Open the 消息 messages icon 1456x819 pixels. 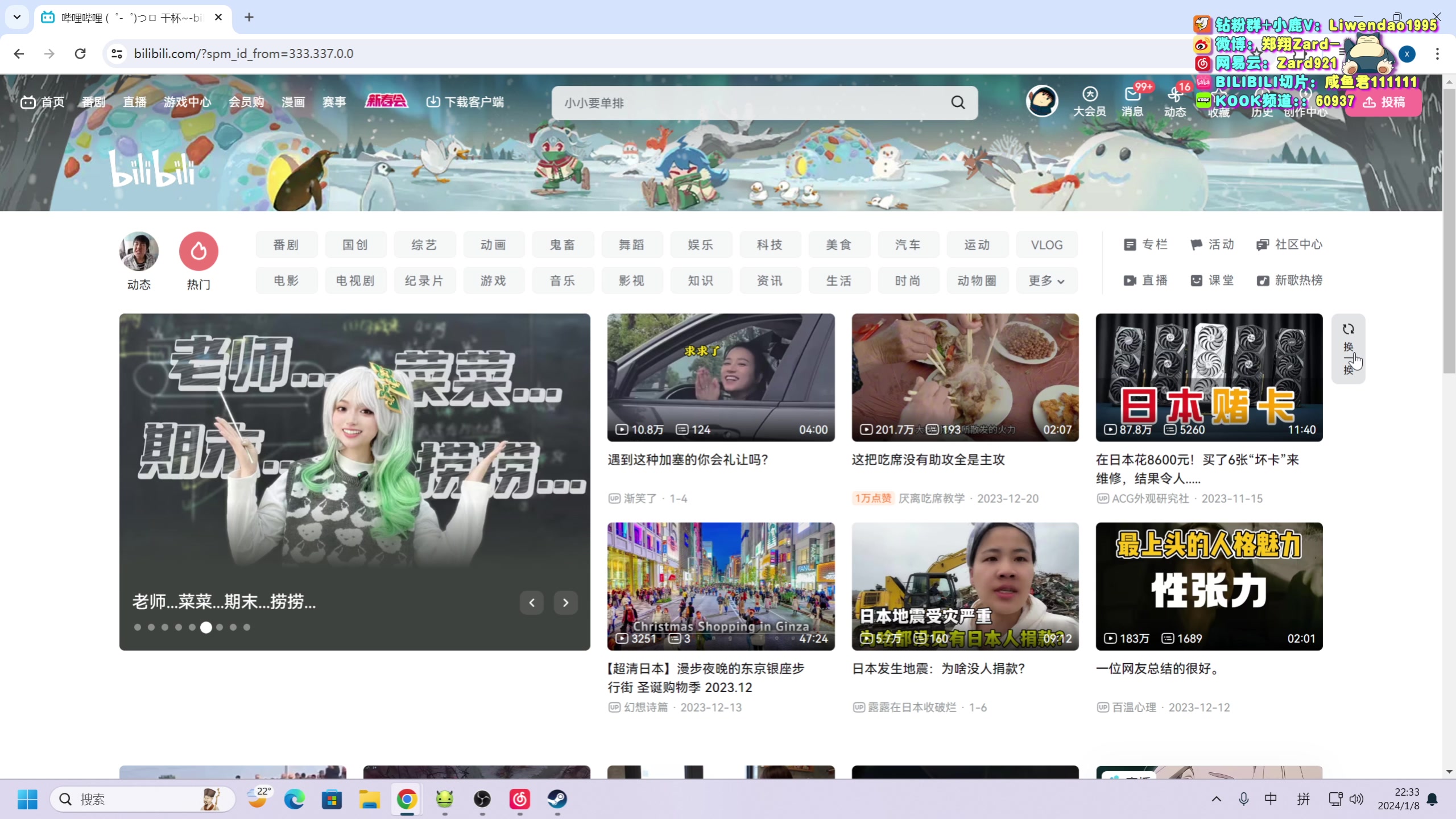point(1132,95)
